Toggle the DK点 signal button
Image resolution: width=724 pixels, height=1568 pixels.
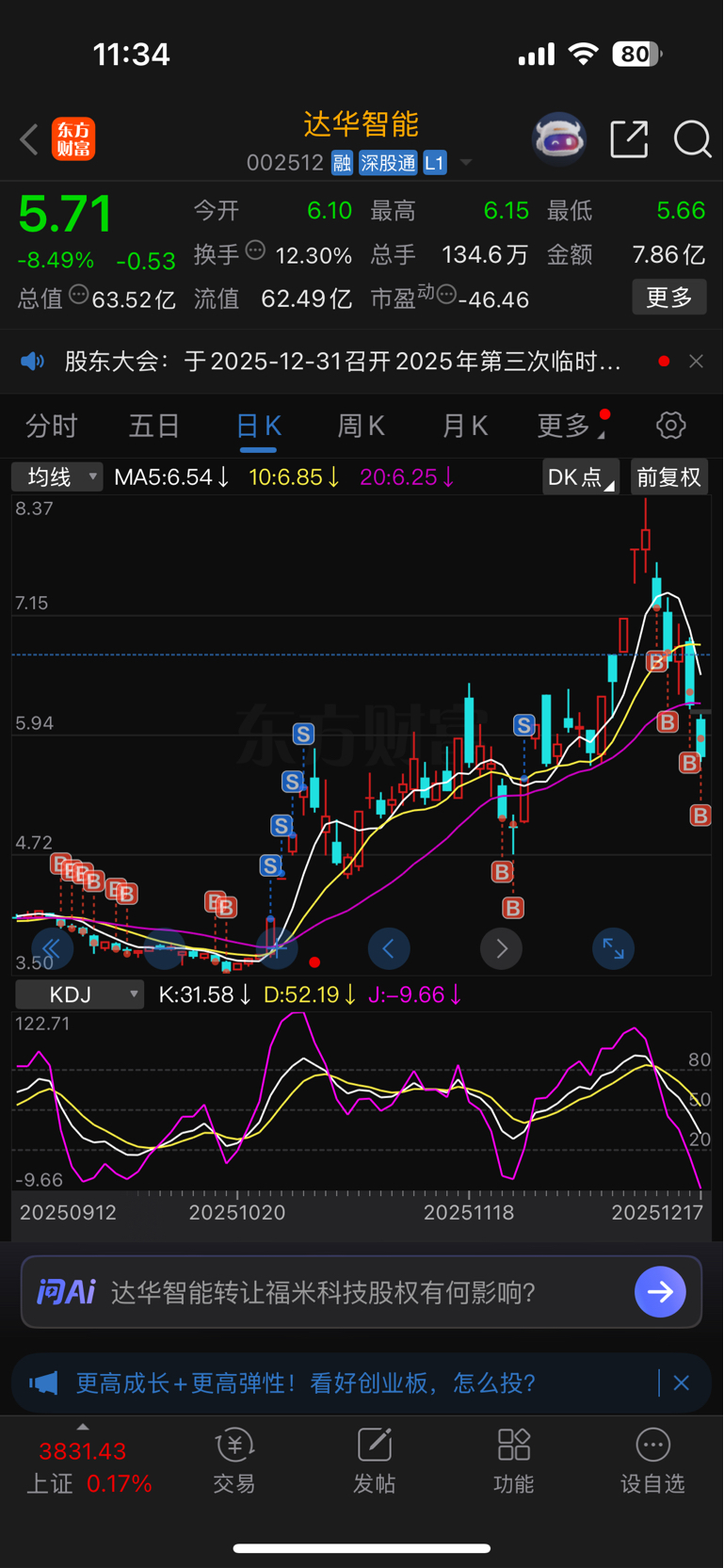581,477
